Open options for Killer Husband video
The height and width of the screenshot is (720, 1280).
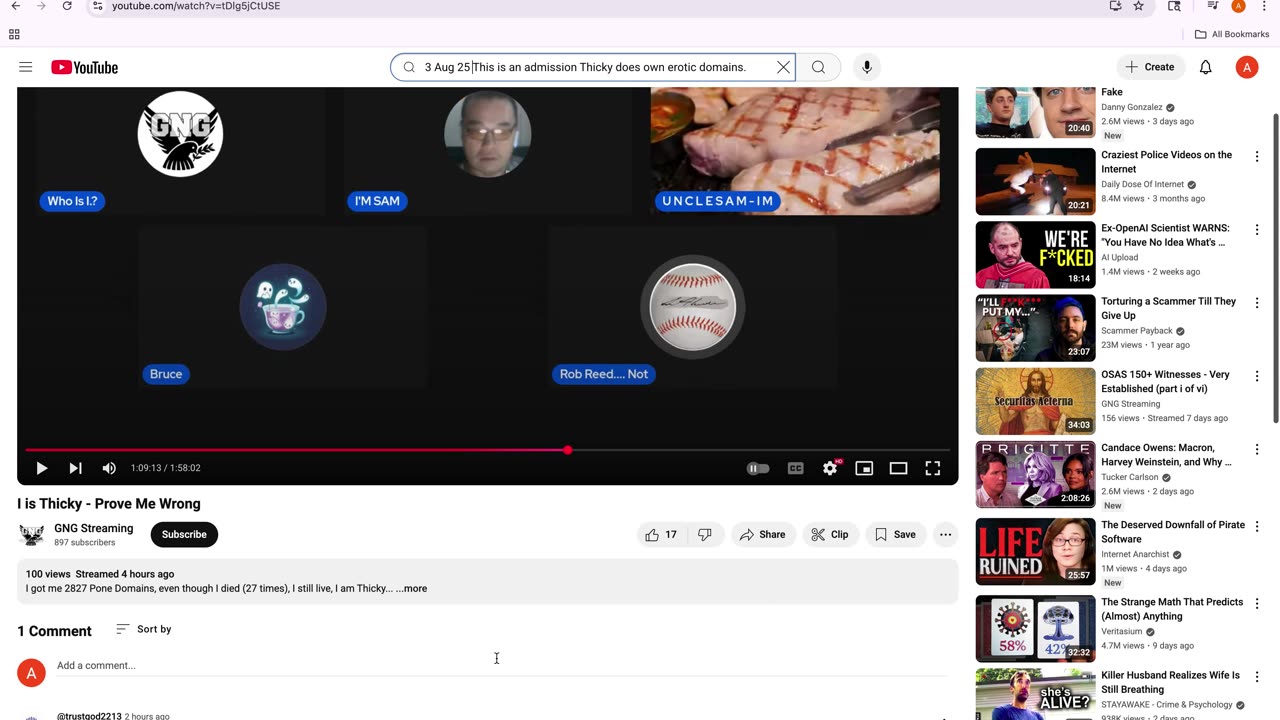coord(1257,677)
